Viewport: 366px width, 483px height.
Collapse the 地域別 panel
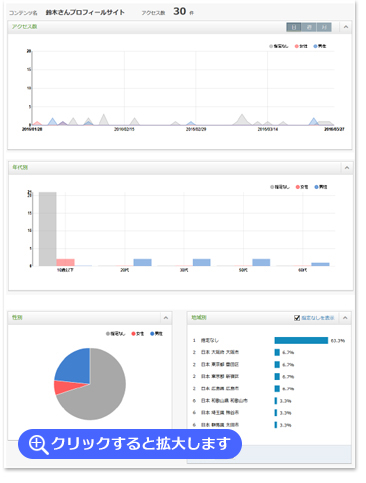coord(345,318)
